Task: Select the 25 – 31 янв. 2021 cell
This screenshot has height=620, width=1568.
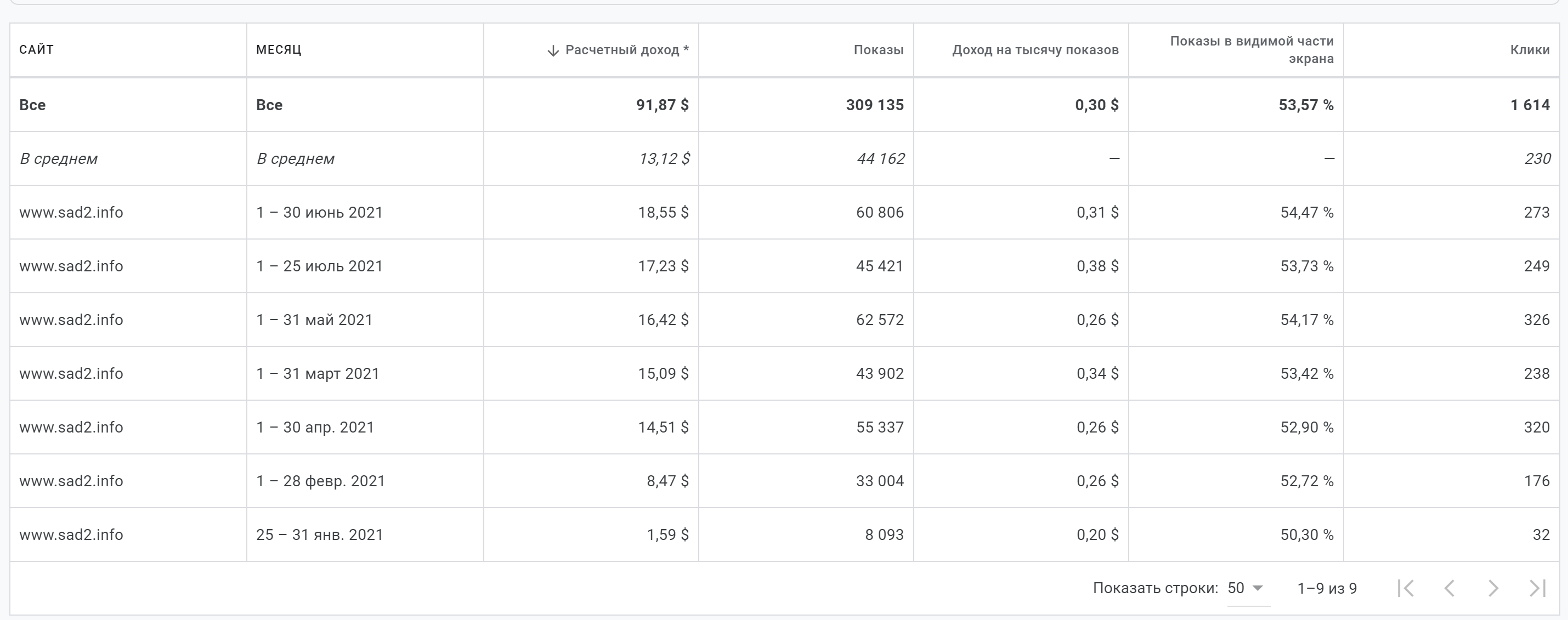Action: (x=319, y=535)
